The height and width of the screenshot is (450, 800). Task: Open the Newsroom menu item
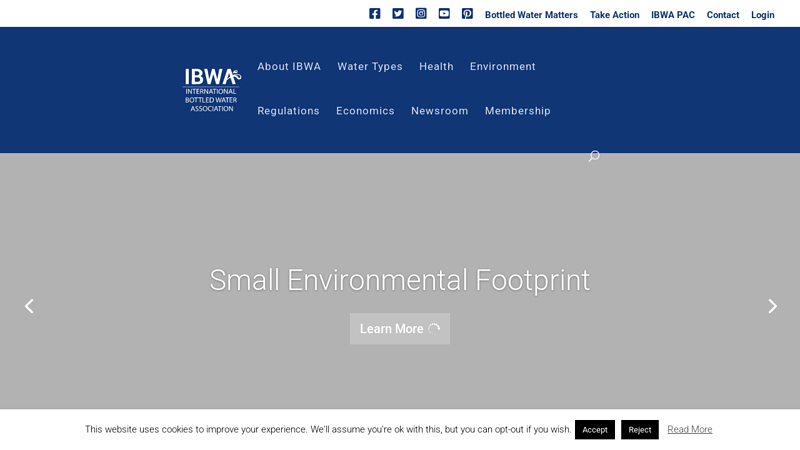point(440,111)
